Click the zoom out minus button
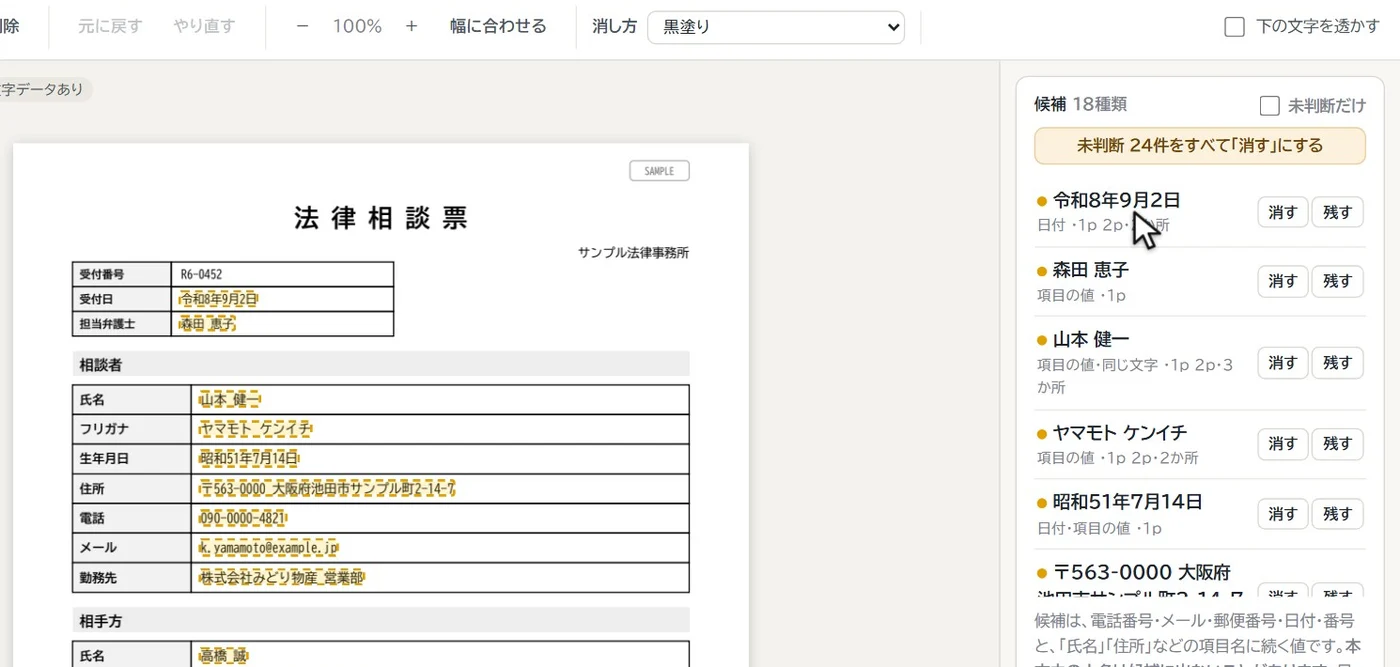 (302, 27)
